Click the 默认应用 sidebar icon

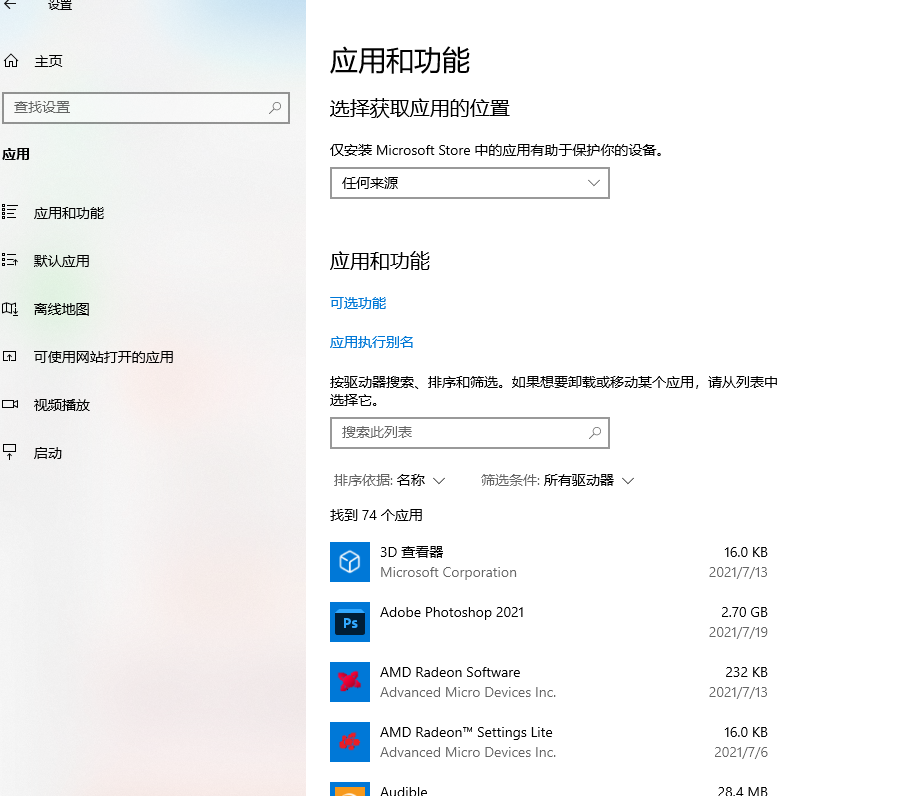click(10, 260)
